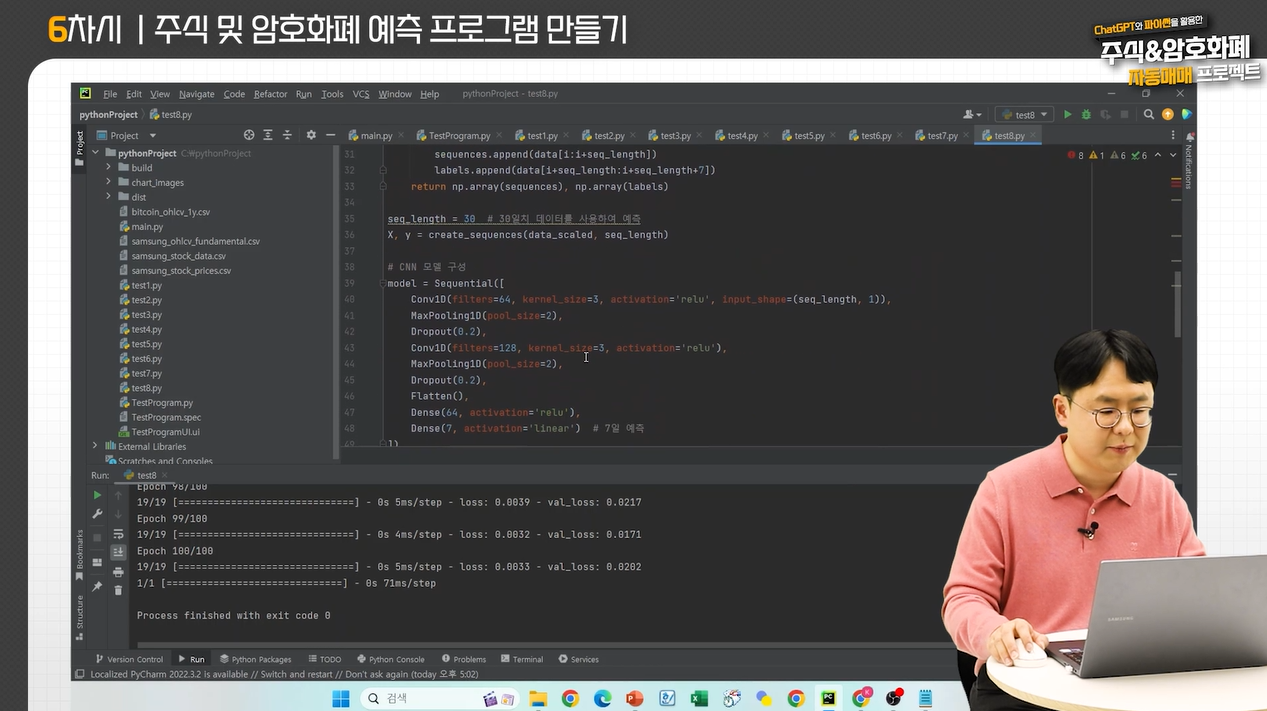Click the account icon in the toolbar

pos(971,115)
